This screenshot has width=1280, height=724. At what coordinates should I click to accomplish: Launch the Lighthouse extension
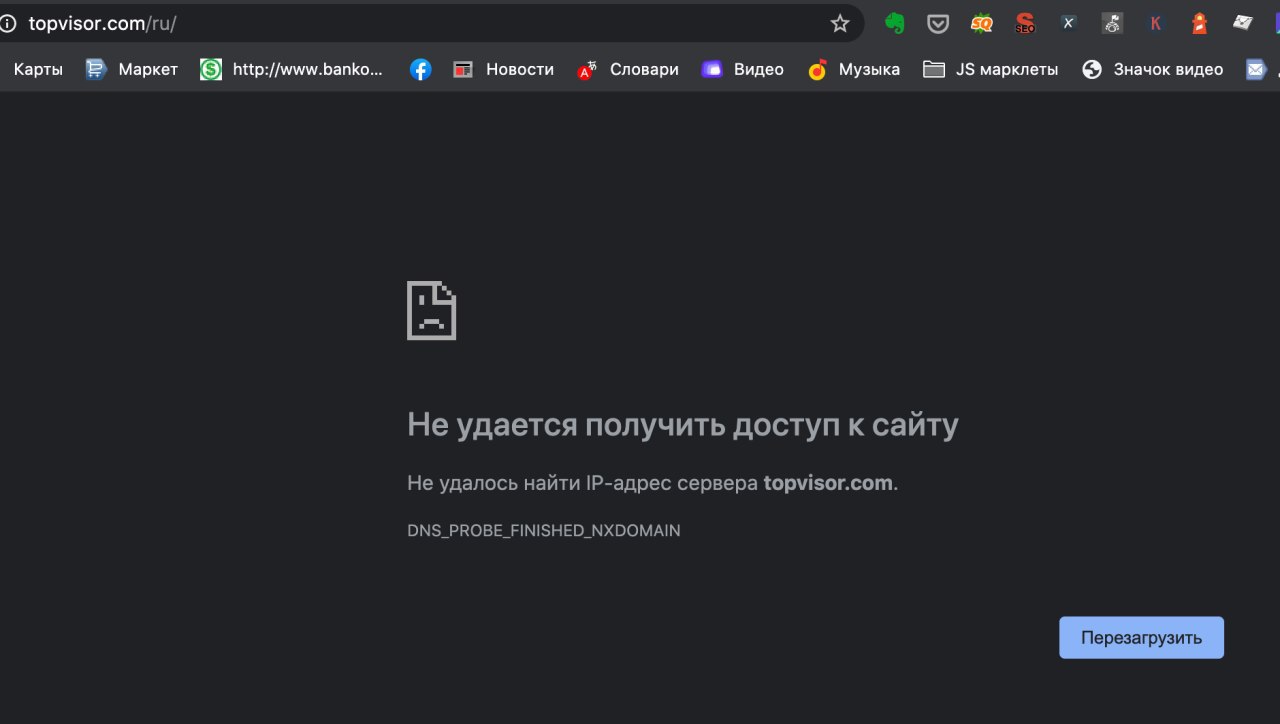[1199, 23]
